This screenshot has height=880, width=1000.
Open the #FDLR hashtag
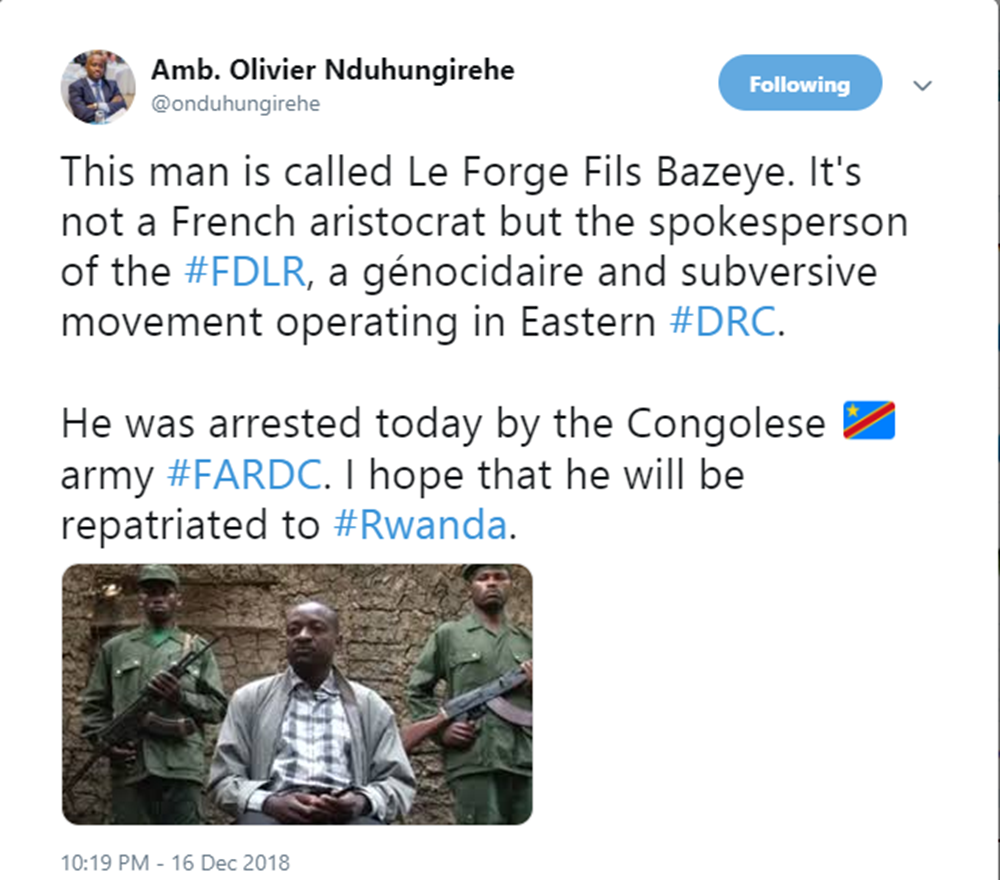pyautogui.click(x=245, y=273)
